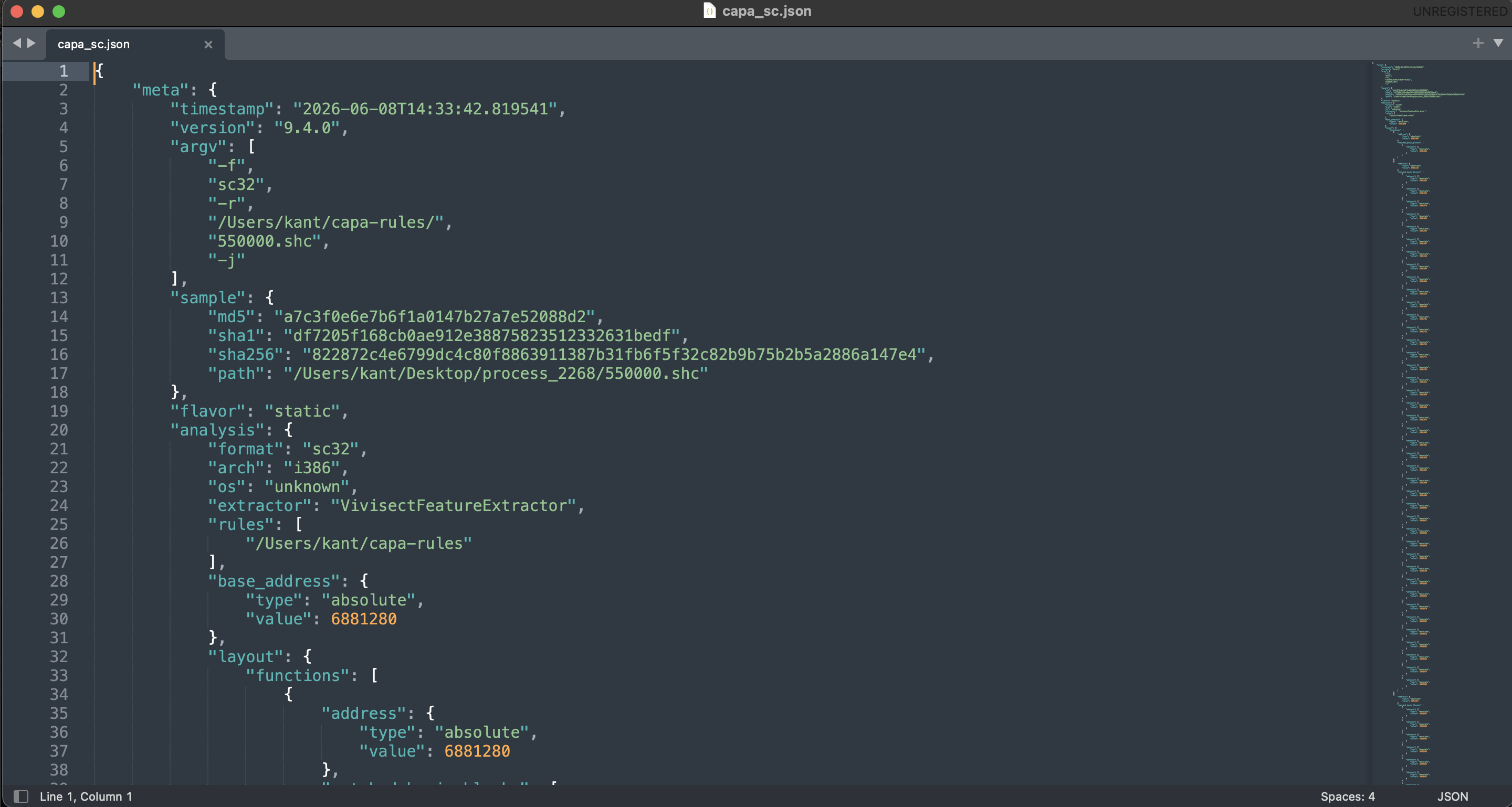The width and height of the screenshot is (1512, 807).
Task: Click the 6881280 value on line 37
Action: (477, 751)
